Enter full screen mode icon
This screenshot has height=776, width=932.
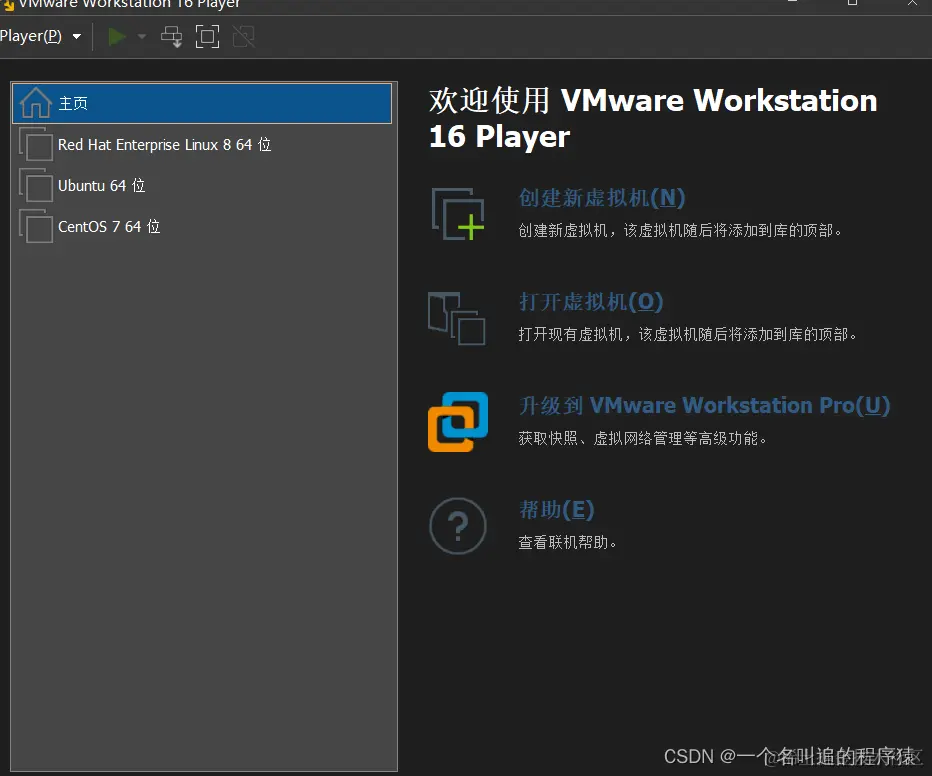(x=207, y=37)
